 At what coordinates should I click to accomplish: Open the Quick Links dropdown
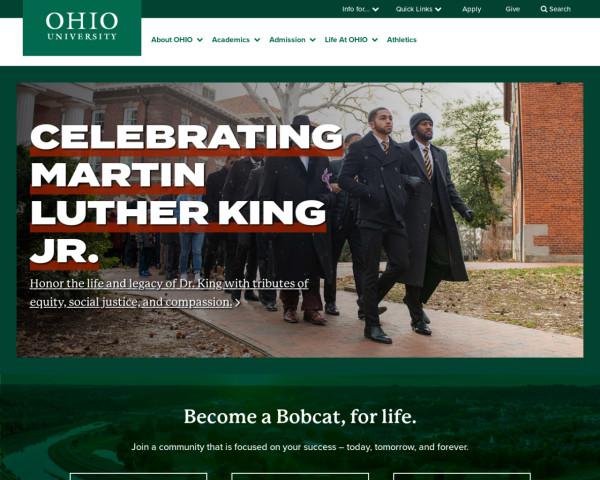418,9
